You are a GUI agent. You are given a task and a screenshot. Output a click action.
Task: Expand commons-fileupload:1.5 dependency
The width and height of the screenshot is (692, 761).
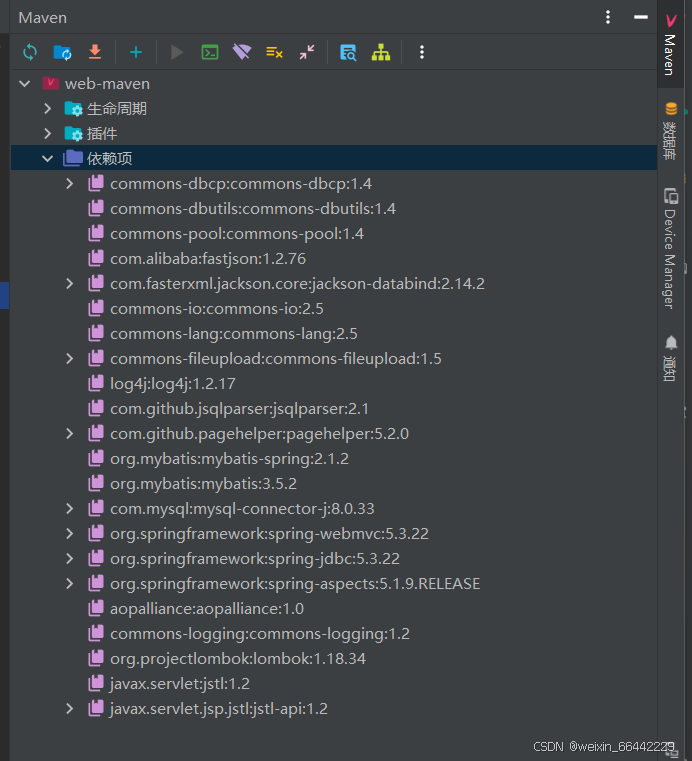(69, 359)
